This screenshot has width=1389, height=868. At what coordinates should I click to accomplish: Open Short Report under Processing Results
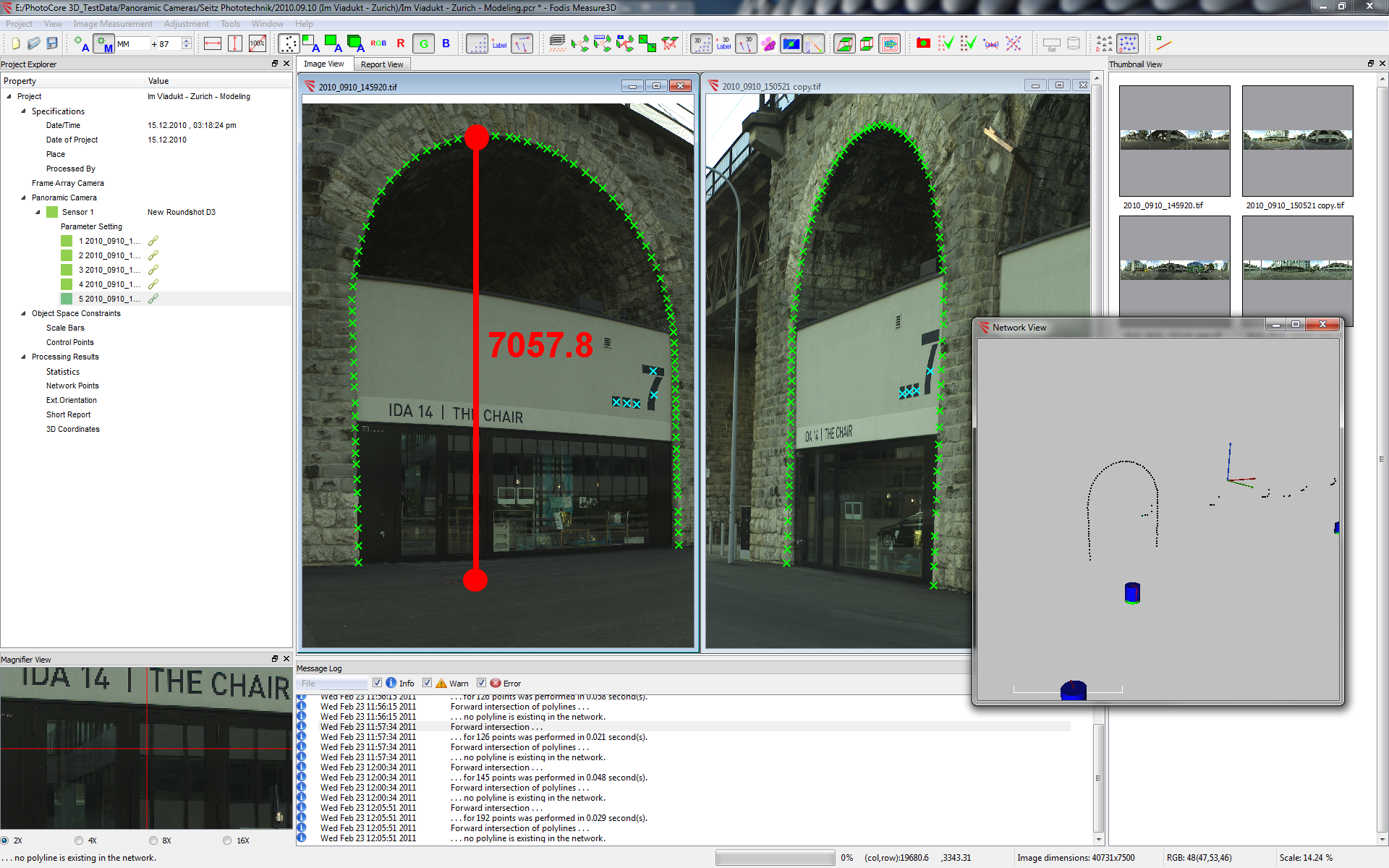click(68, 414)
